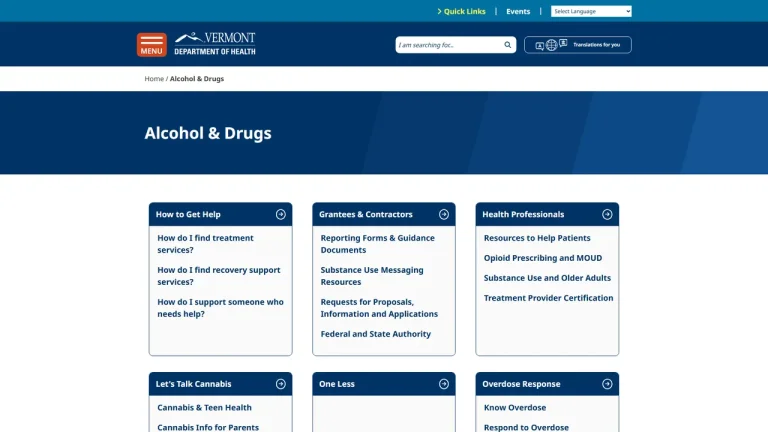Click 'Alcohol & Drugs' breadcrumb text
Image resolution: width=768 pixels, height=432 pixels.
197,78
